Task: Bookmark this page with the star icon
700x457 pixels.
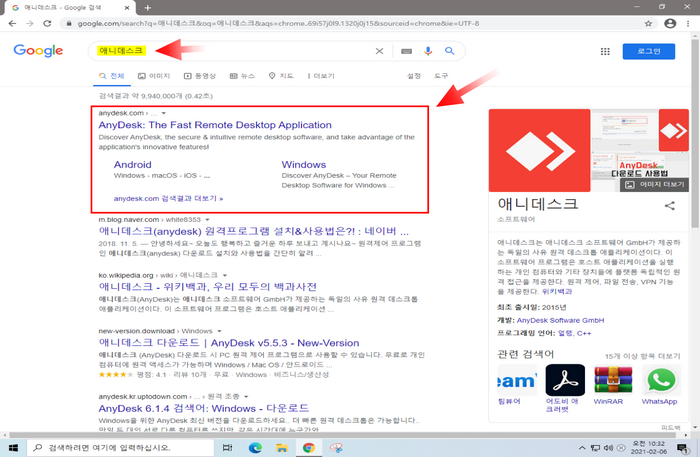Action: (648, 23)
